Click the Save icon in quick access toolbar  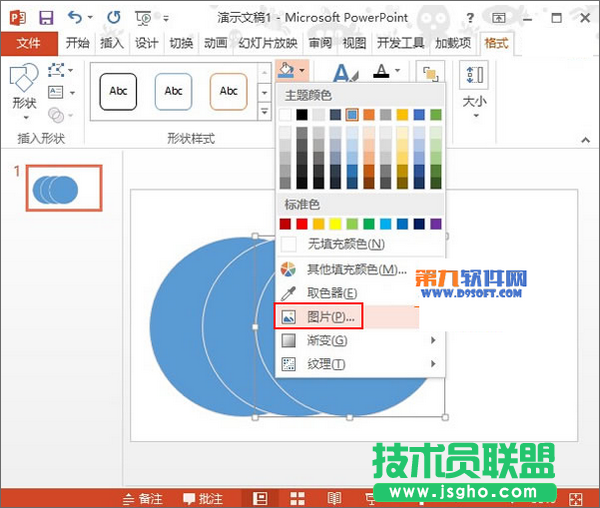[x=46, y=18]
